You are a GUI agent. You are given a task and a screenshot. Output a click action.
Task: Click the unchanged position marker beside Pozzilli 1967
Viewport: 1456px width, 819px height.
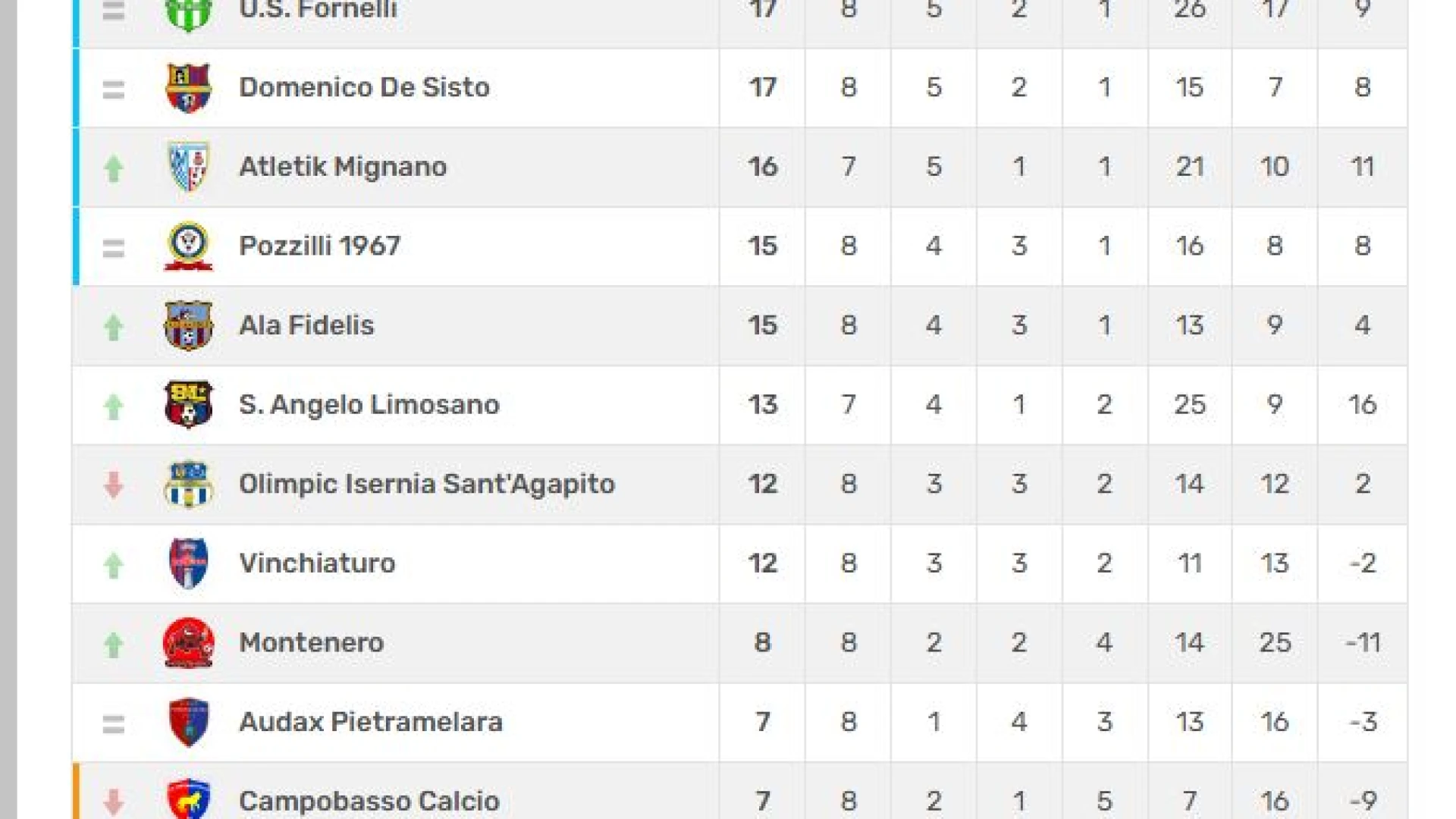click(x=114, y=248)
